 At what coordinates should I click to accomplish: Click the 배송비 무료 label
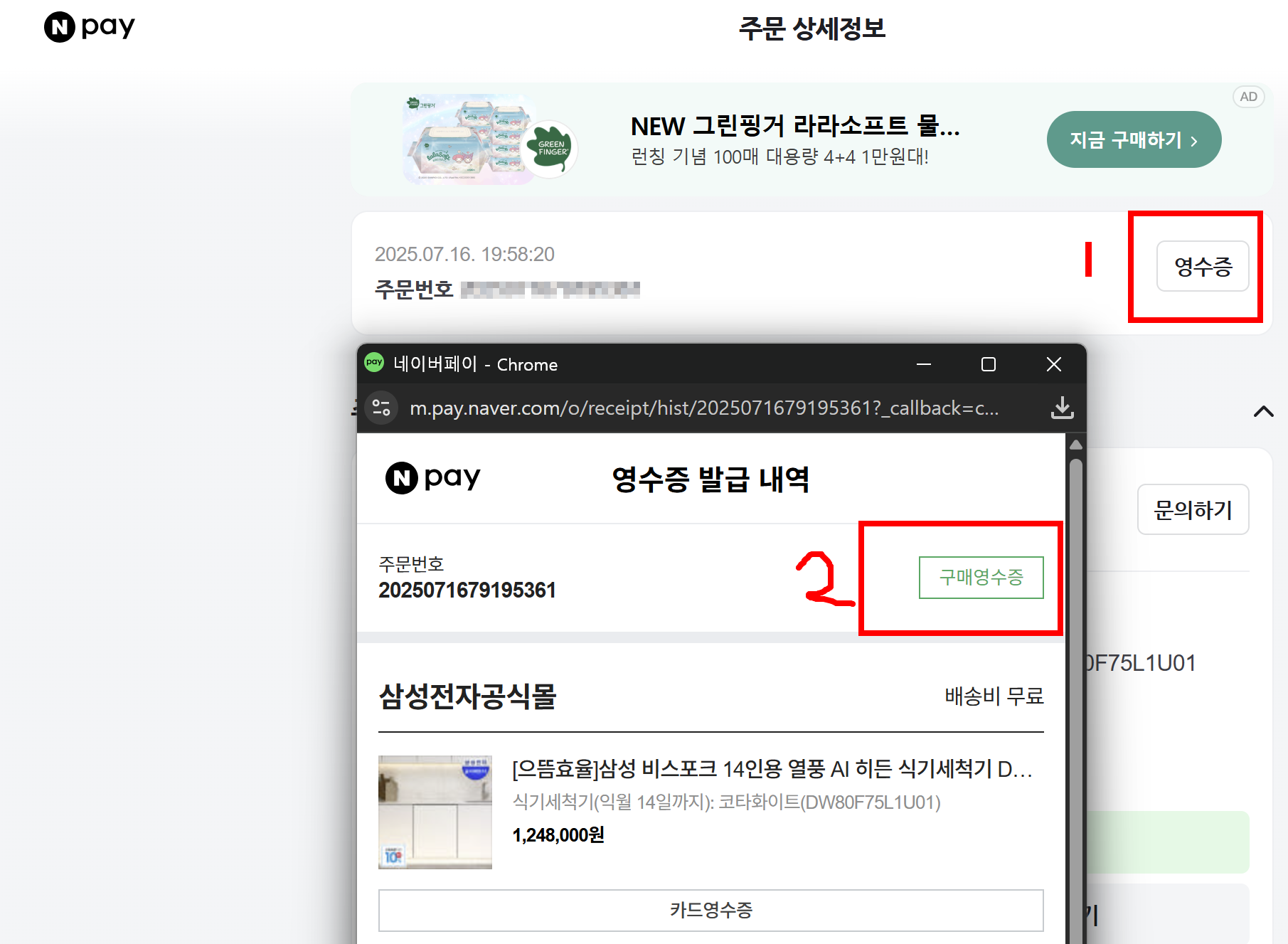(x=994, y=696)
